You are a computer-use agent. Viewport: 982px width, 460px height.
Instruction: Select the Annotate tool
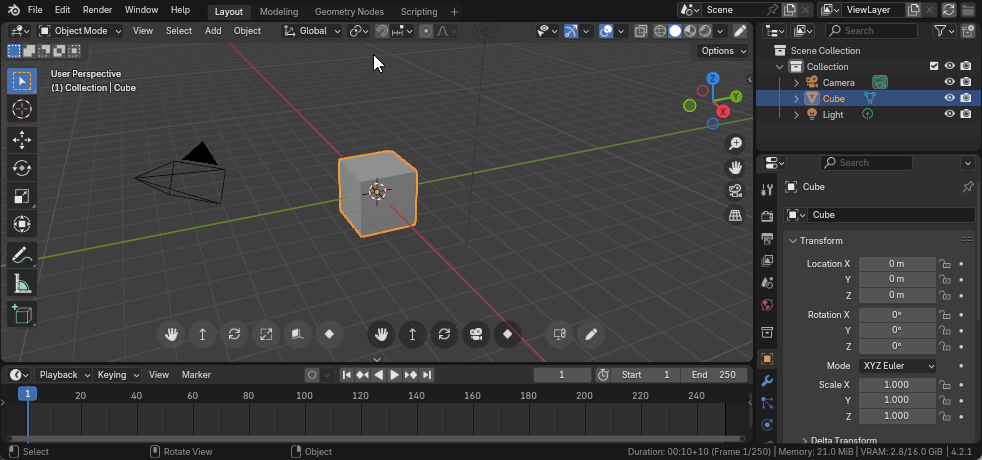pos(22,255)
